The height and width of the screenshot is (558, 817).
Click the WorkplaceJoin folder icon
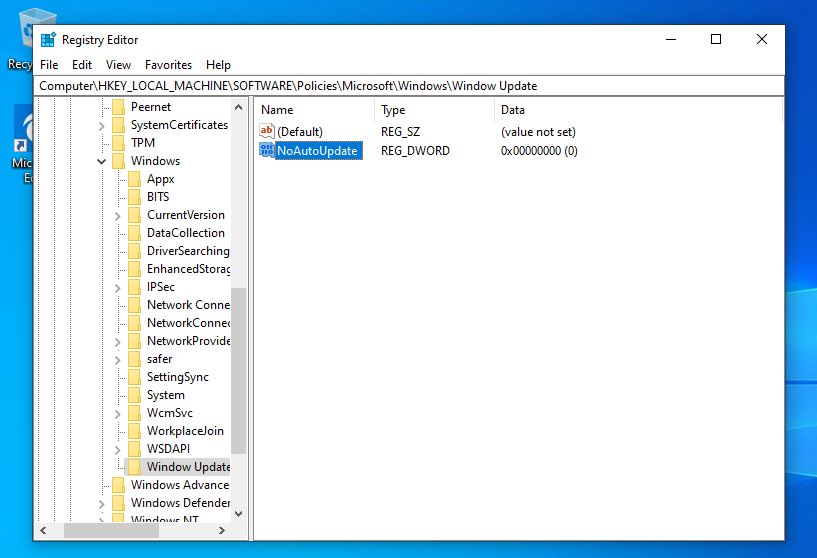[x=134, y=431]
